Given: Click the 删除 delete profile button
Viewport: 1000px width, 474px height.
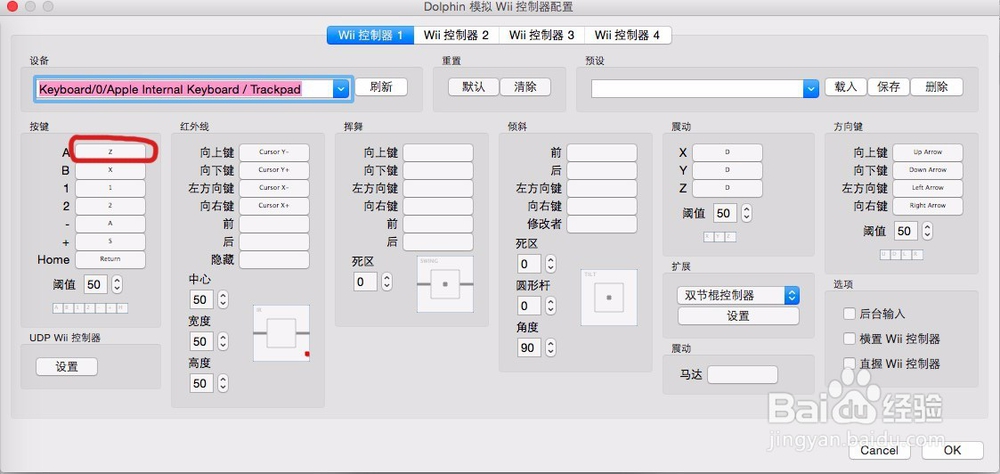Looking at the screenshot, I should (x=936, y=87).
